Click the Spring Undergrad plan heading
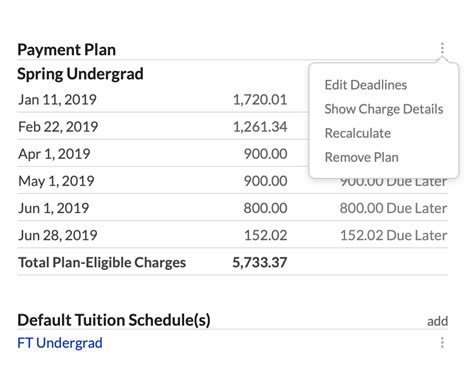Screen dimensions: 474x388 click(x=80, y=74)
